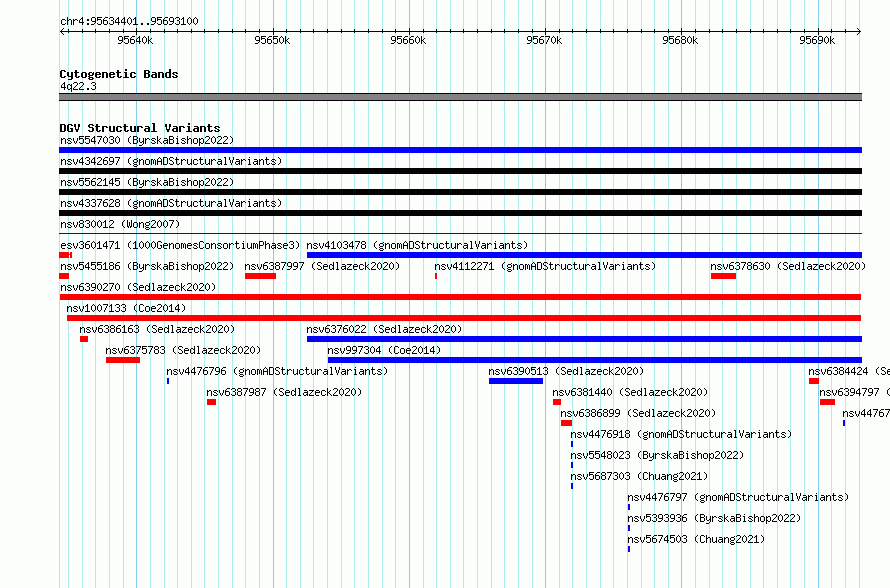Open variant nsv6387987 (Sedlazeck2020)
Screen dimensions: 890x588
284,392
